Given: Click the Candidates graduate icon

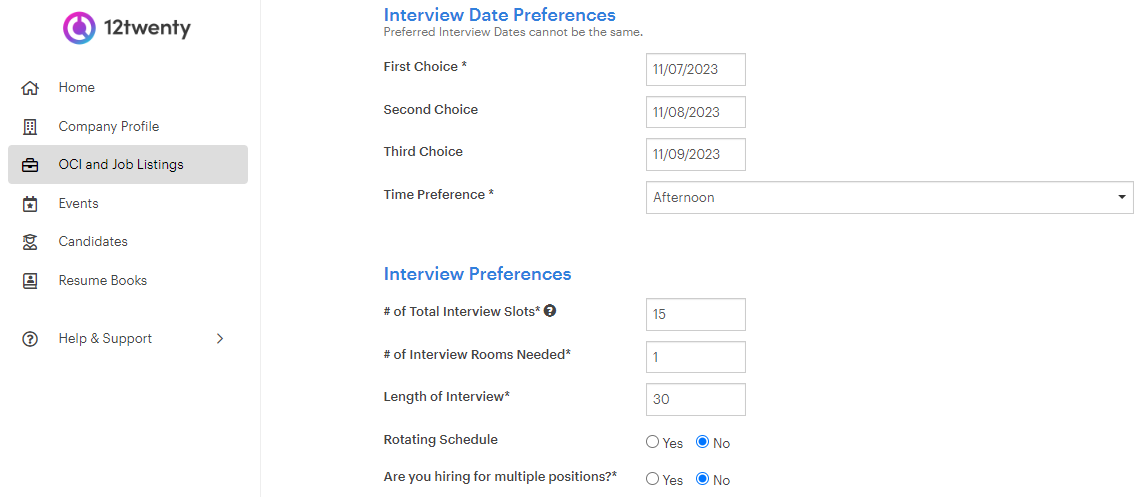Looking at the screenshot, I should [30, 242].
